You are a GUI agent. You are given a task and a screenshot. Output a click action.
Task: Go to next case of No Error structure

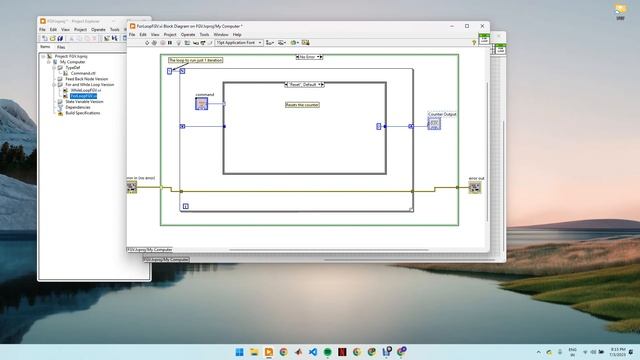[x=321, y=57]
